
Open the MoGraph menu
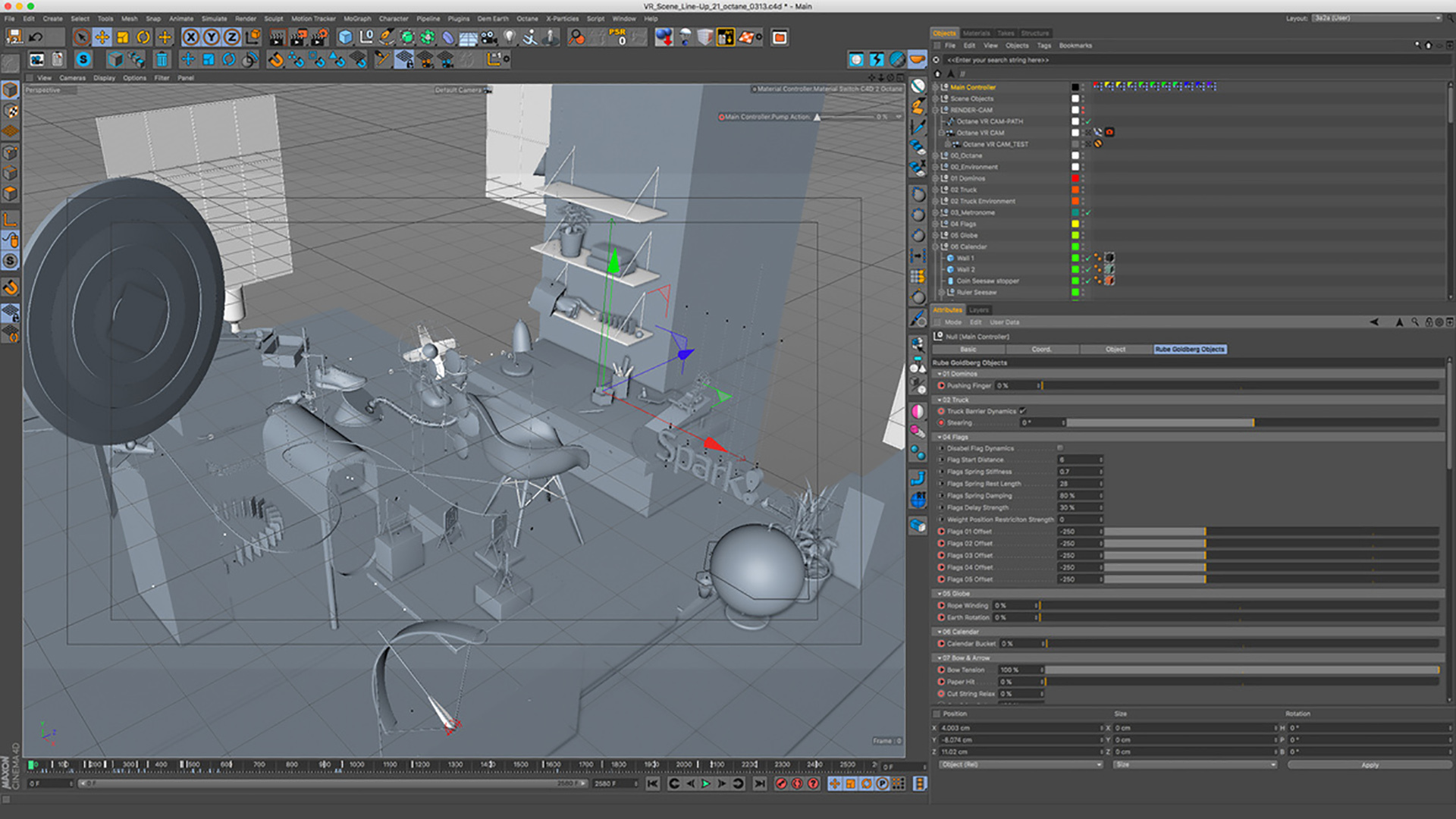pos(357,18)
